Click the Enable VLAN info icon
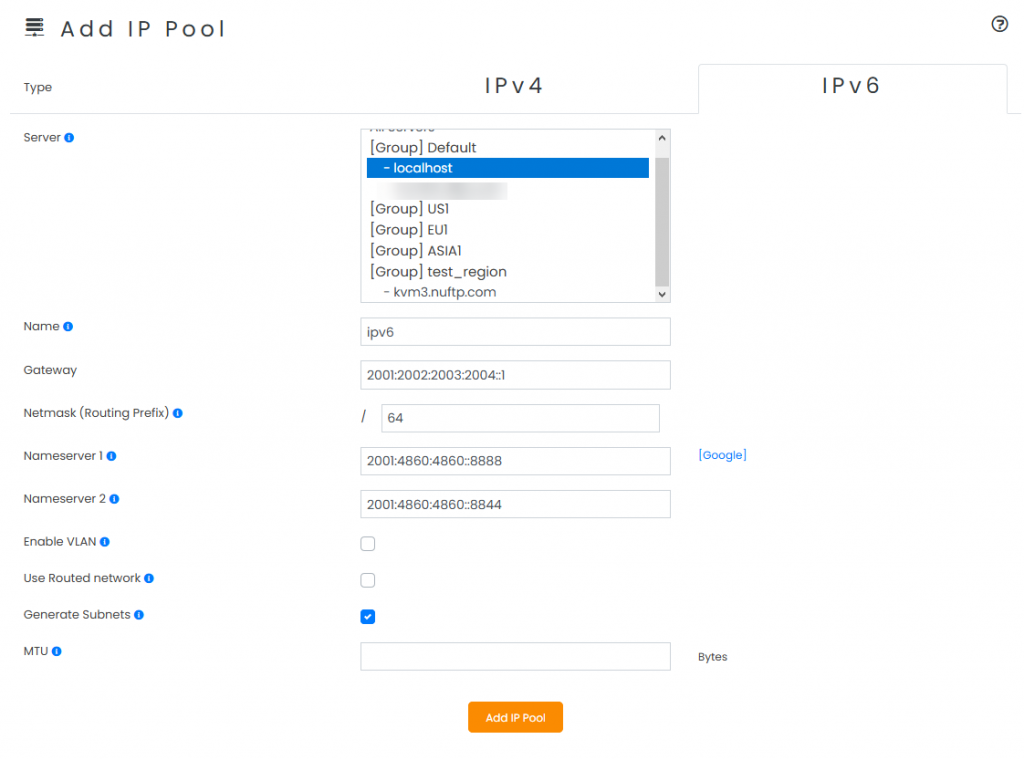Image resolution: width=1024 pixels, height=760 pixels. pyautogui.click(x=105, y=541)
